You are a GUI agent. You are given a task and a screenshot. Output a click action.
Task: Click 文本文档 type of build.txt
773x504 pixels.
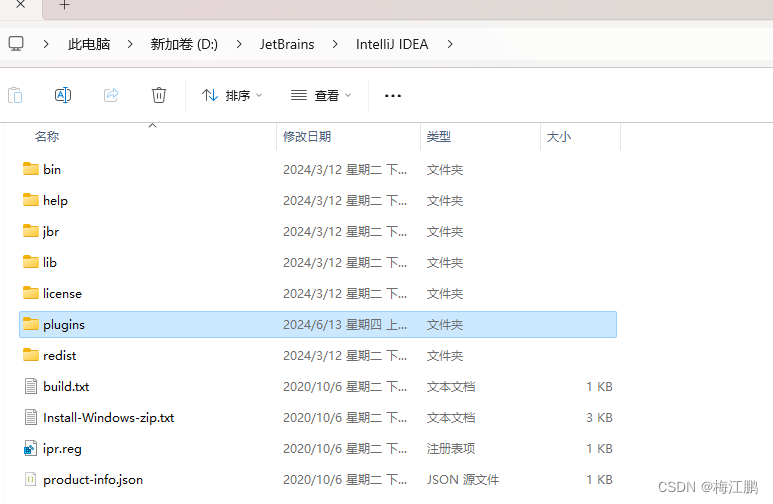pos(451,387)
